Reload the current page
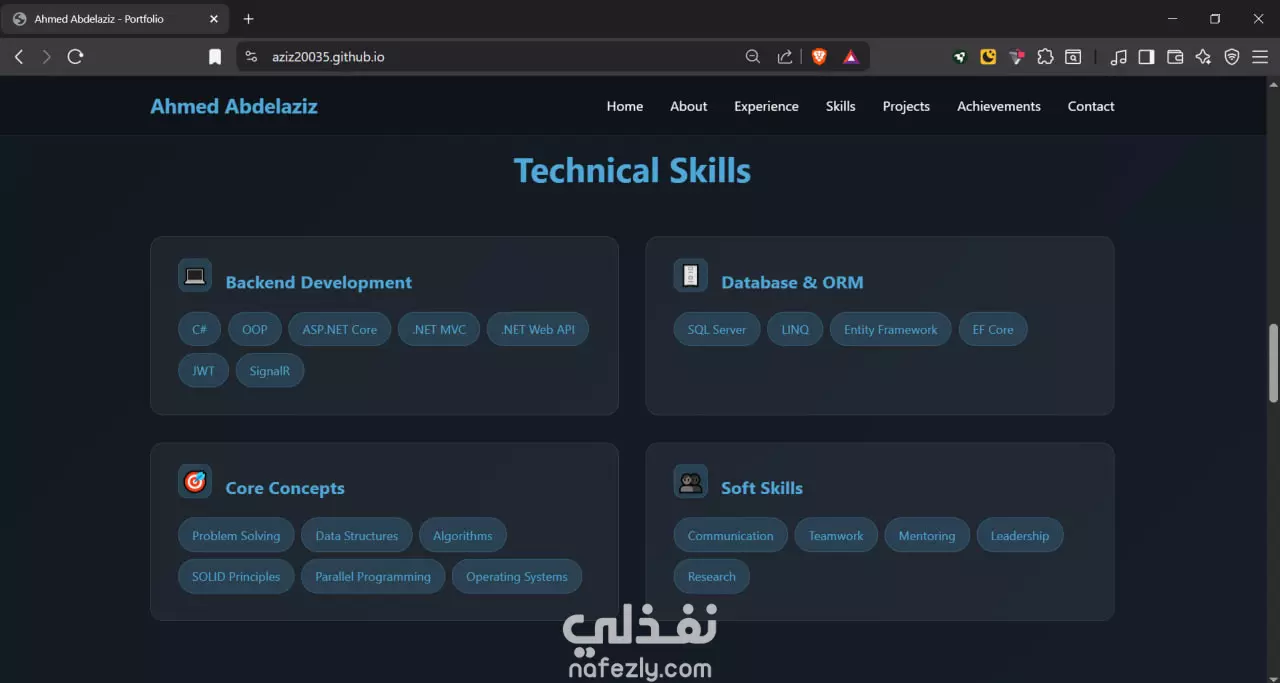The image size is (1280, 683). click(x=75, y=57)
